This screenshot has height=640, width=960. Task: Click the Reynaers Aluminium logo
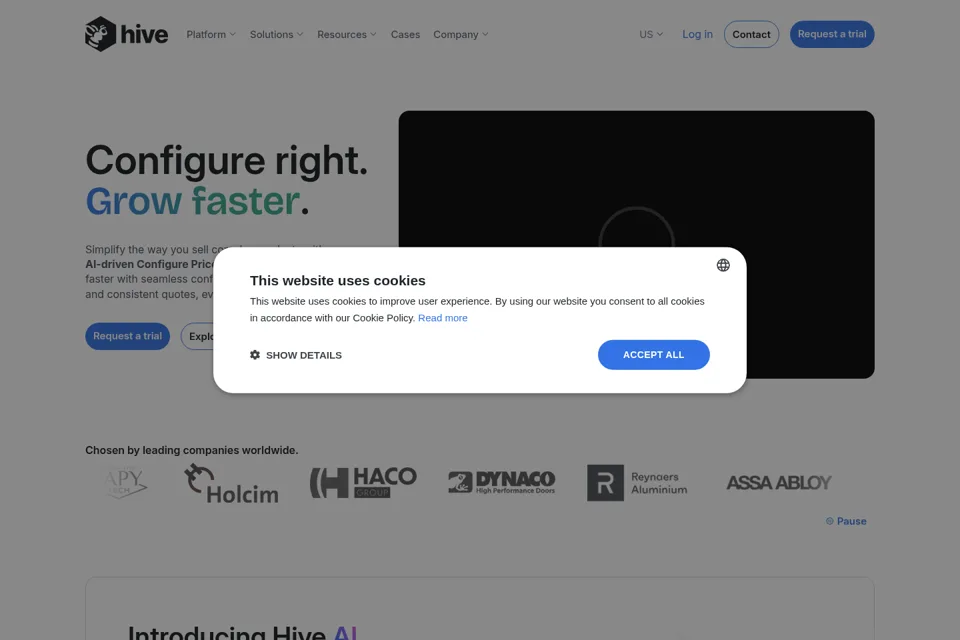click(637, 483)
